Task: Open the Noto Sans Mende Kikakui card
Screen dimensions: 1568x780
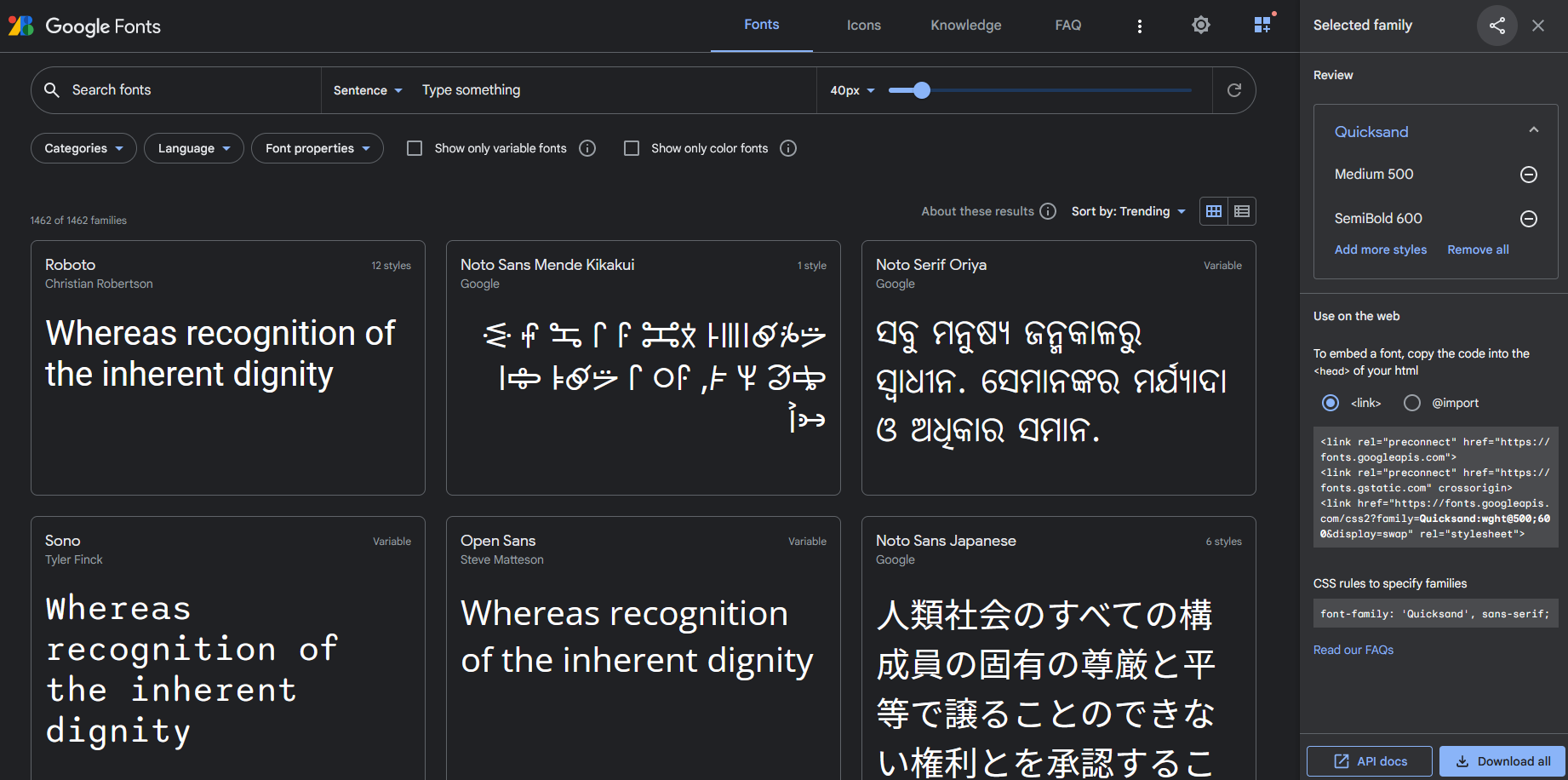Action: (x=644, y=368)
